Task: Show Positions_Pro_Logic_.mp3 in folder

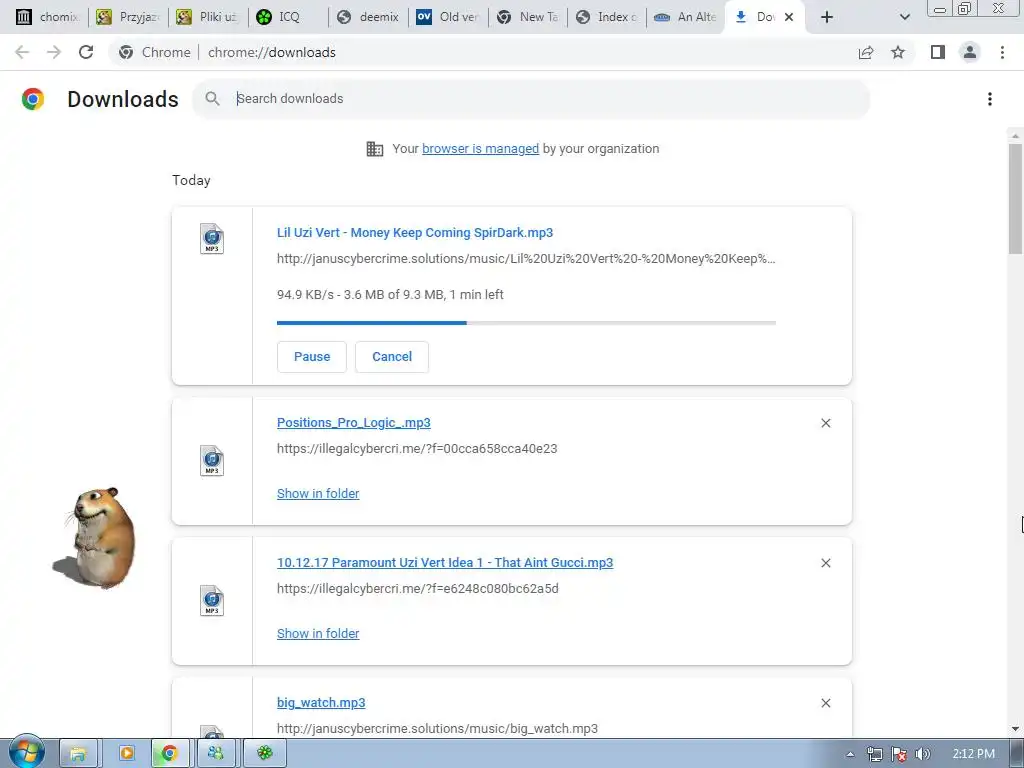Action: pos(318,494)
